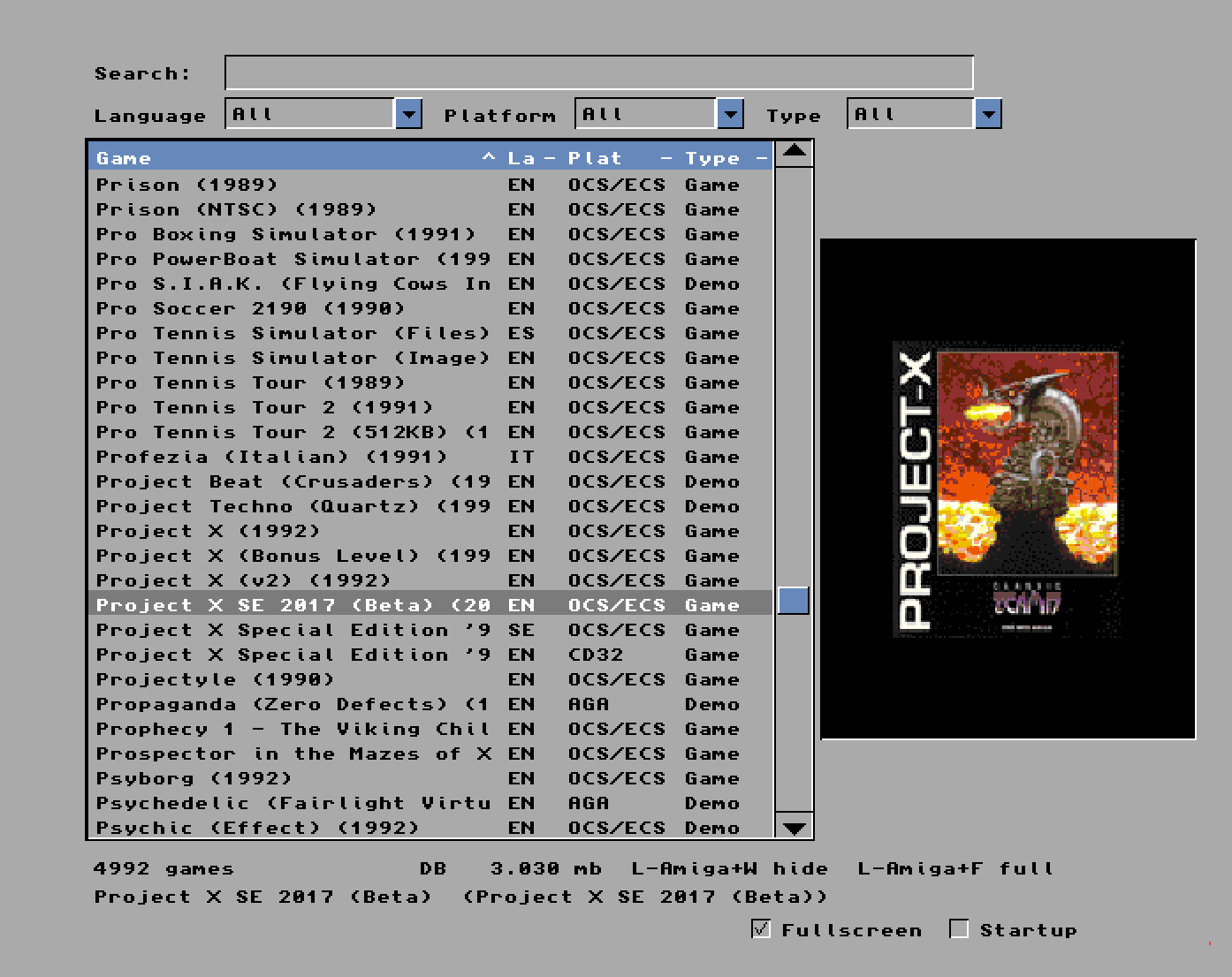Image resolution: width=1232 pixels, height=977 pixels.
Task: Sort by the La column header
Action: (532, 158)
